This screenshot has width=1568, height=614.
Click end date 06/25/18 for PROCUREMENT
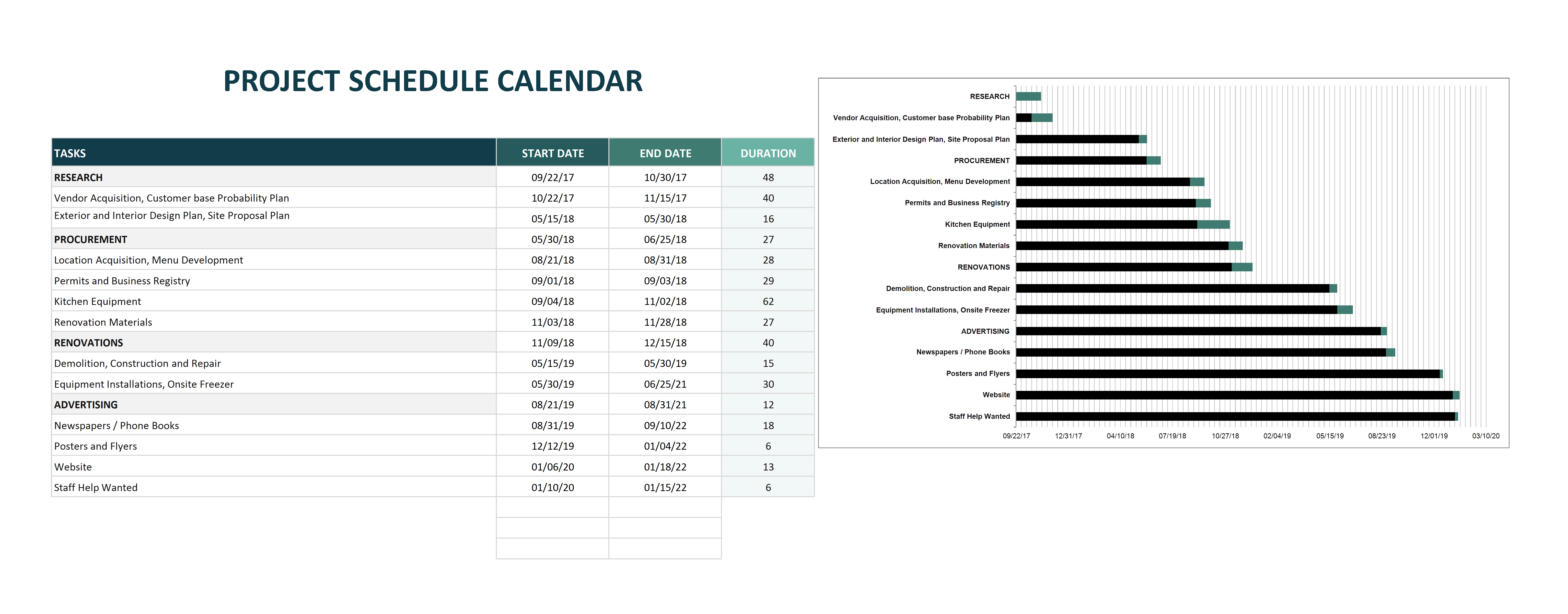(665, 239)
